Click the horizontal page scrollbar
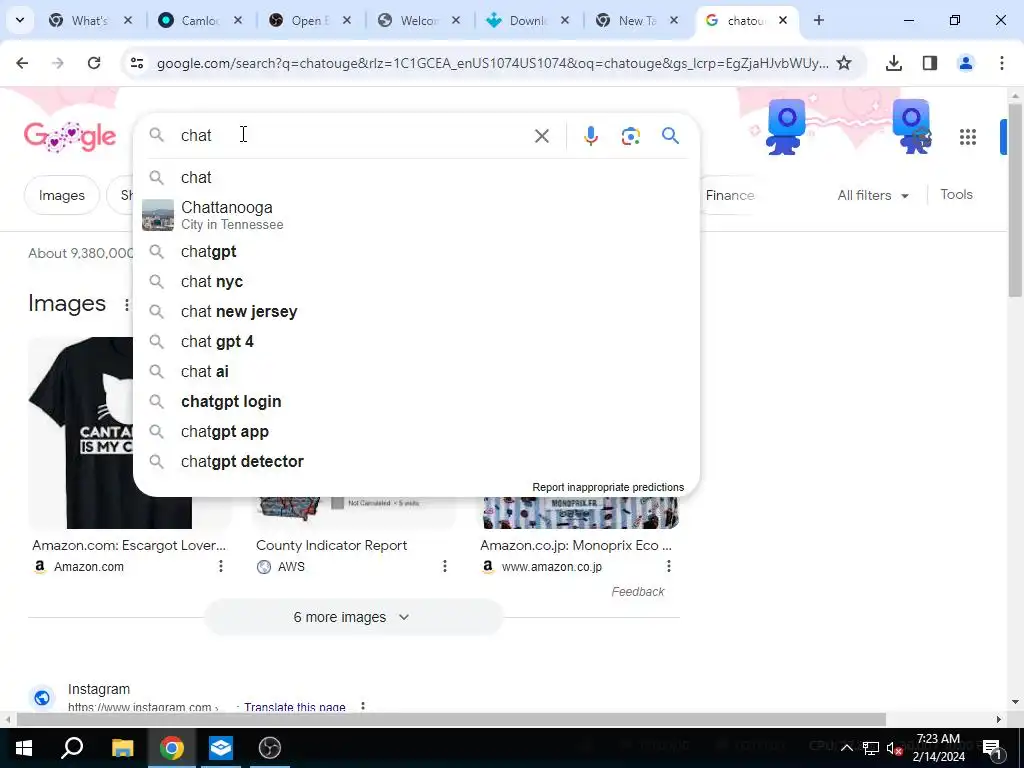 pos(451,720)
